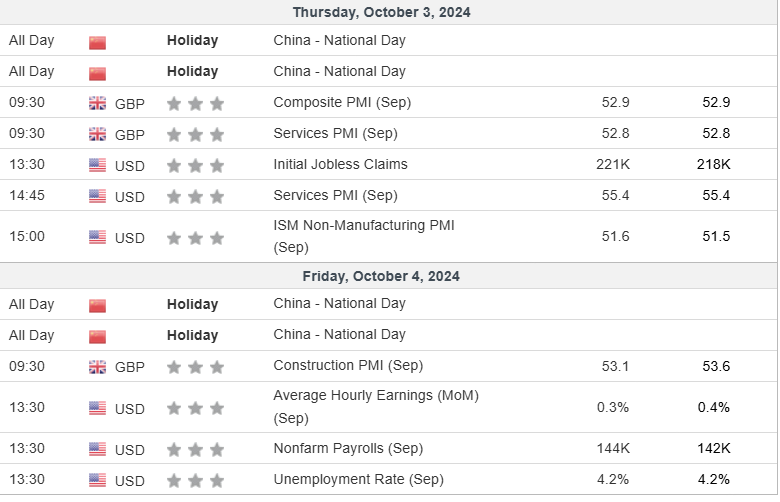Click the China flag in Friday's second holiday row
780x502 pixels.
coord(97,336)
